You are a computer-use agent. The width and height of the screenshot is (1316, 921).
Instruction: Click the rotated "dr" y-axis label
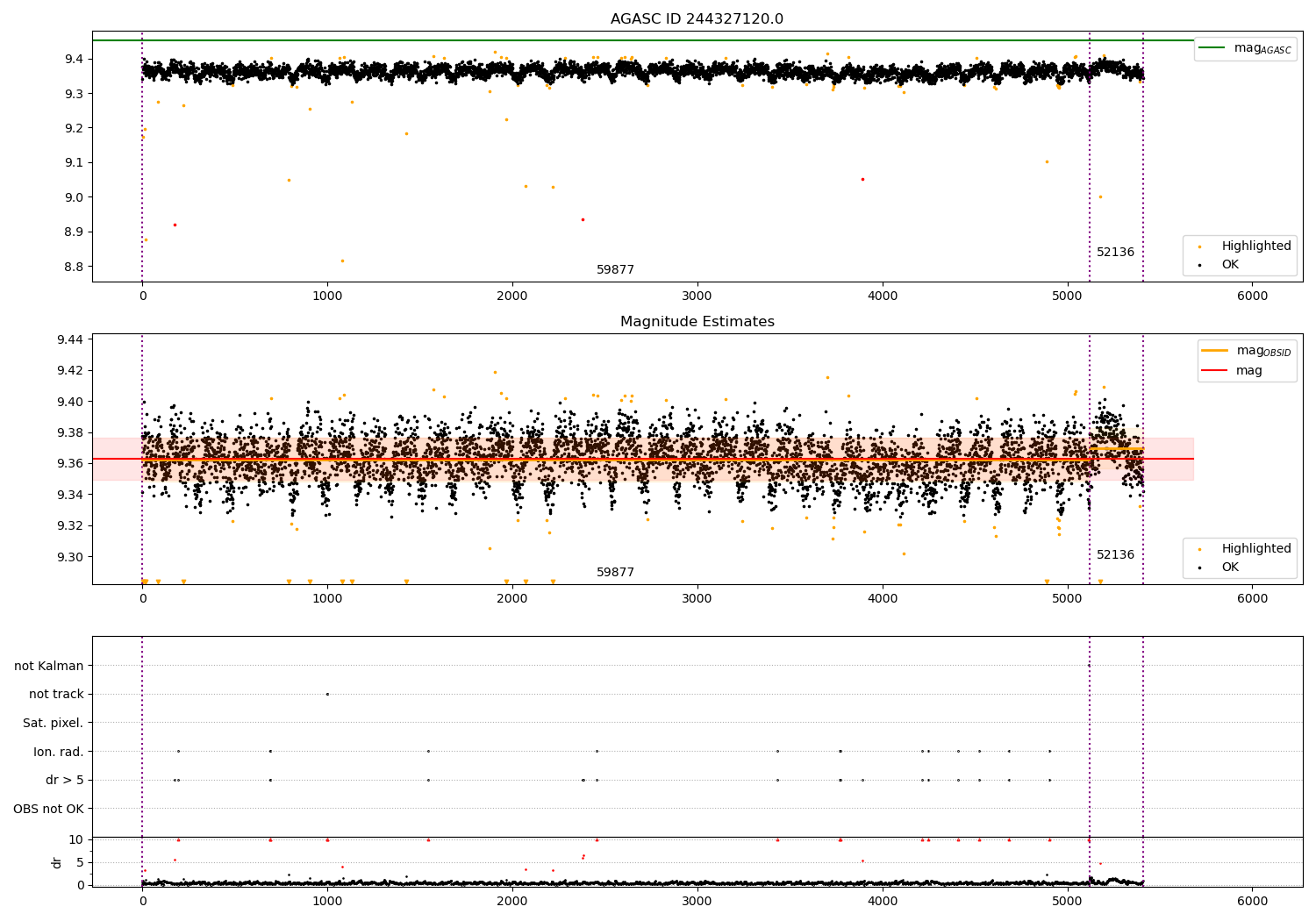[x=57, y=862]
